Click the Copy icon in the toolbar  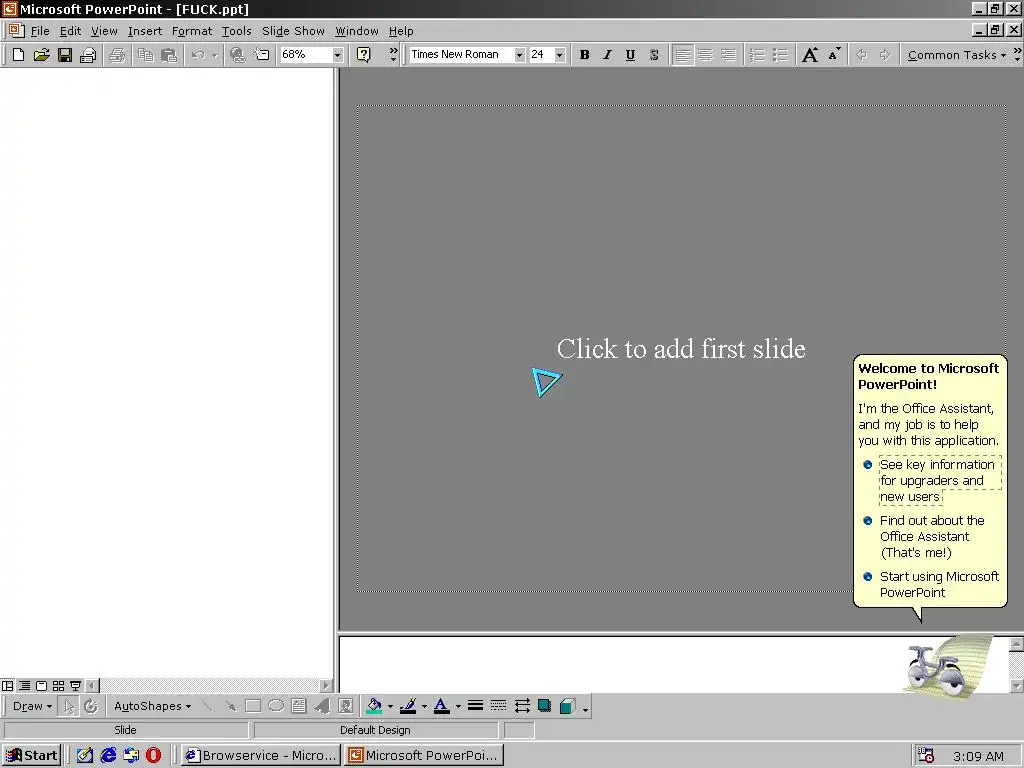point(146,55)
